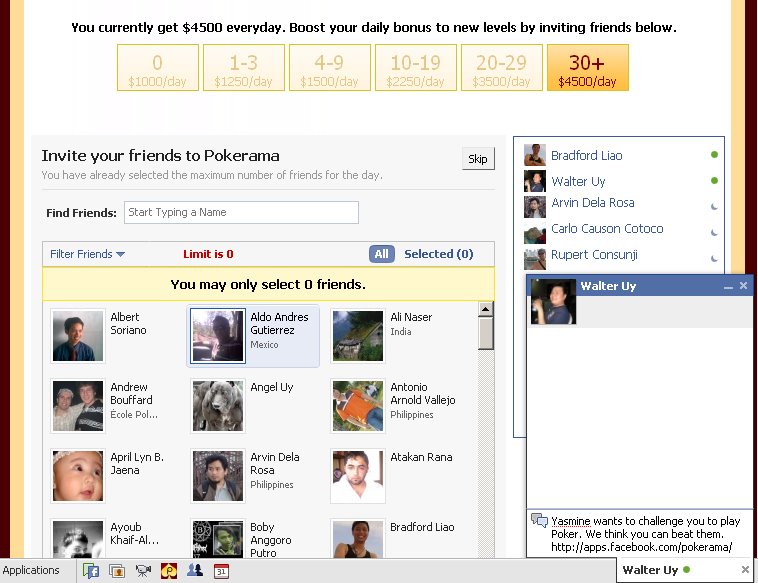Open the Events calendar icon
The height and width of the screenshot is (583, 758).
pyautogui.click(x=221, y=571)
